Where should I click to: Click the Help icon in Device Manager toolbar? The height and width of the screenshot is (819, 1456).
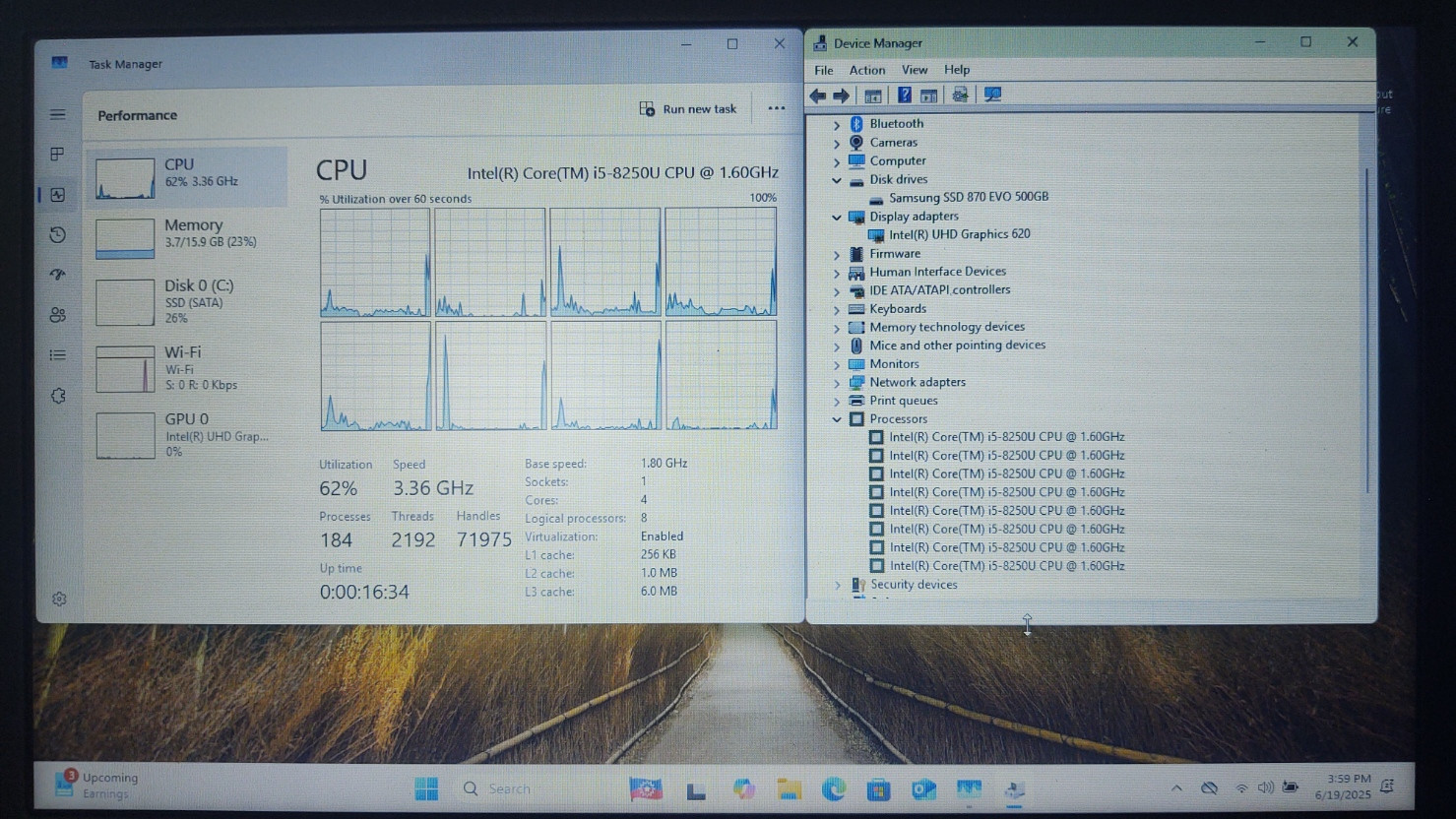(x=904, y=95)
